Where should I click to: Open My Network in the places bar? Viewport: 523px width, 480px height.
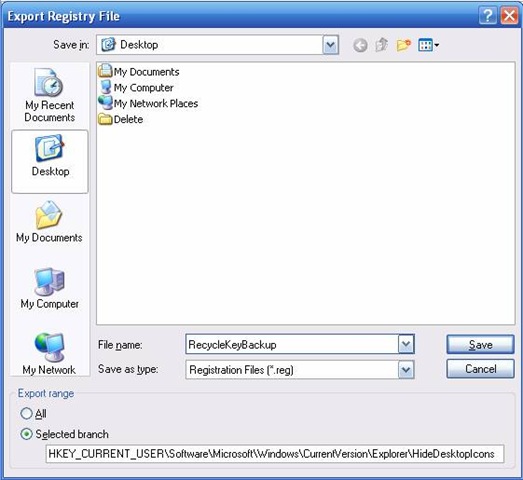coord(49,354)
